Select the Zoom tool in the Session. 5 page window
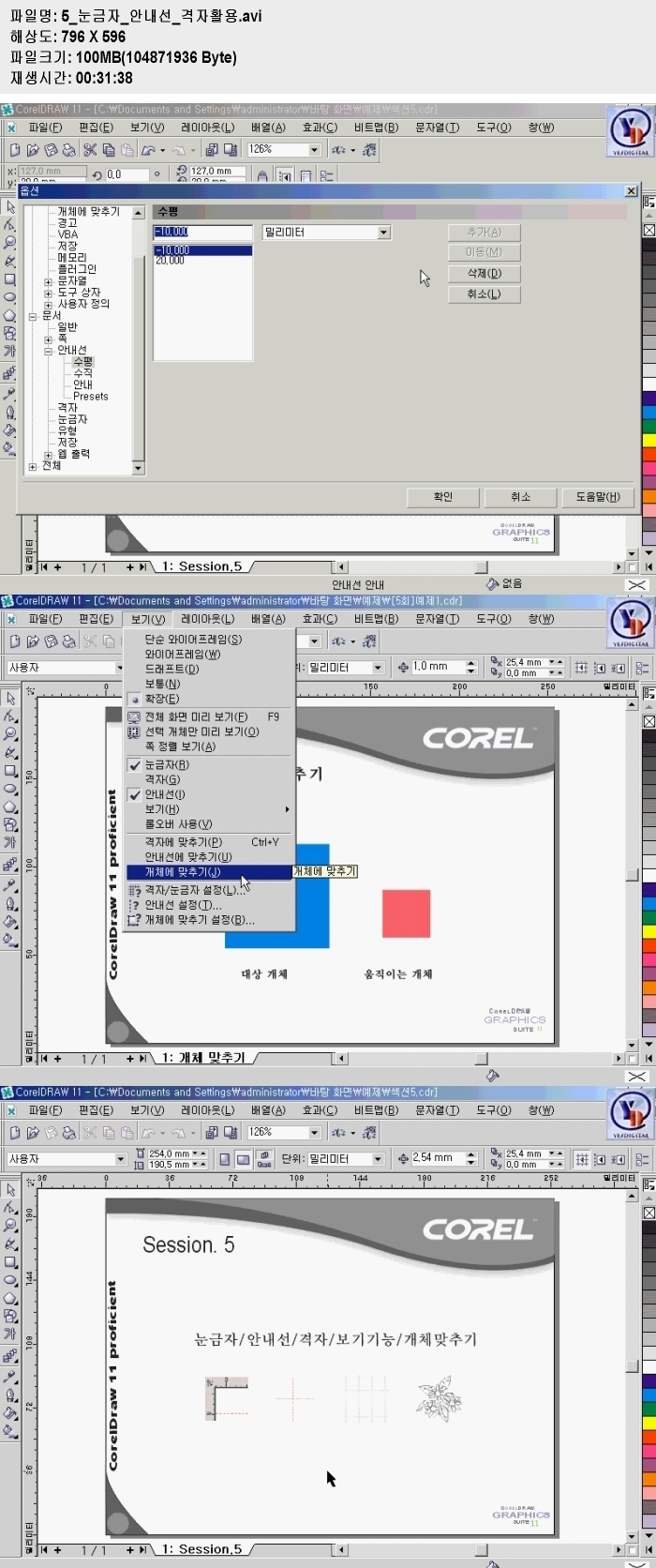The height and width of the screenshot is (1568, 656). (x=10, y=1226)
